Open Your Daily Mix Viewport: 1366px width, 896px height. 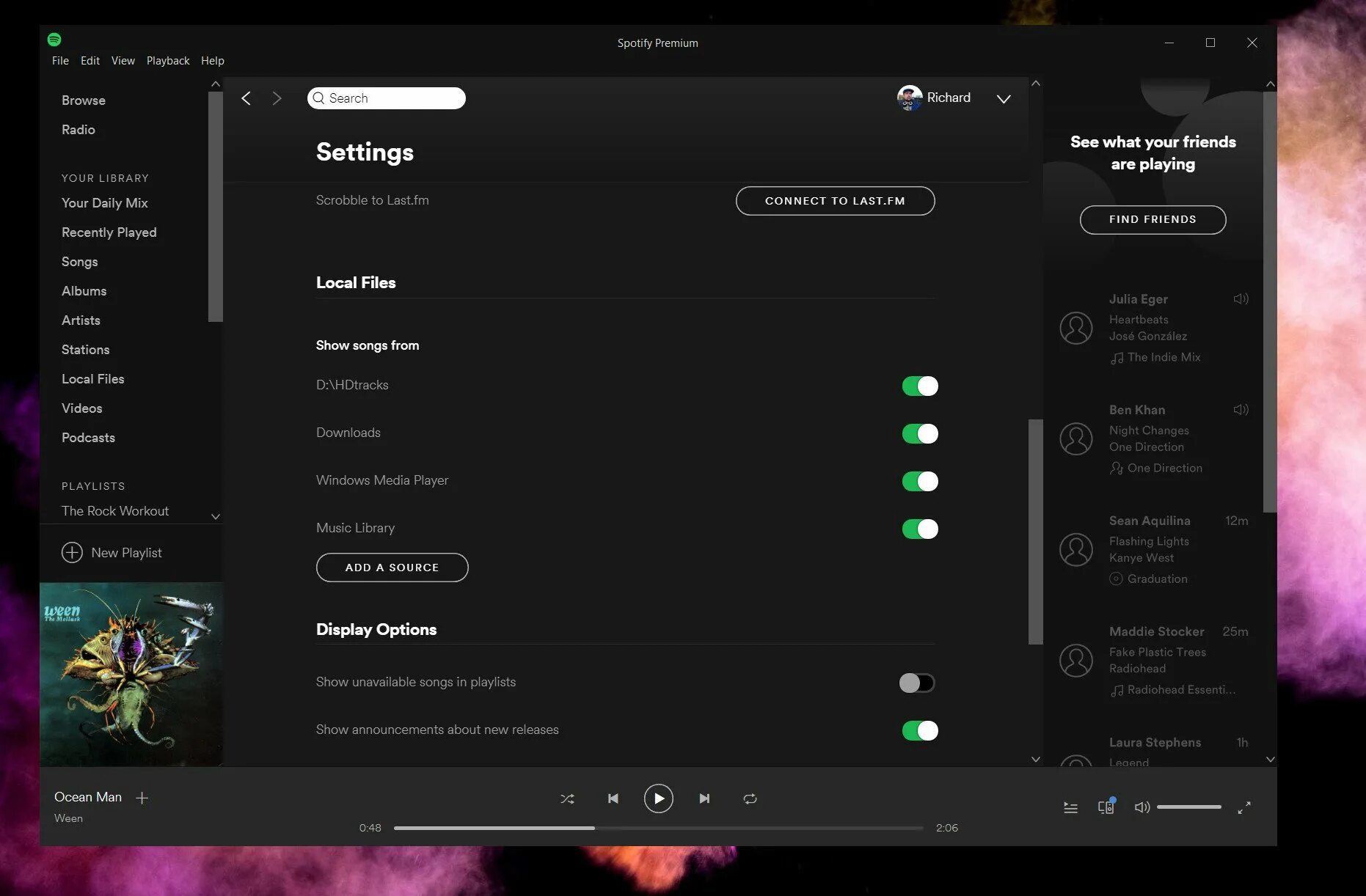tap(105, 203)
